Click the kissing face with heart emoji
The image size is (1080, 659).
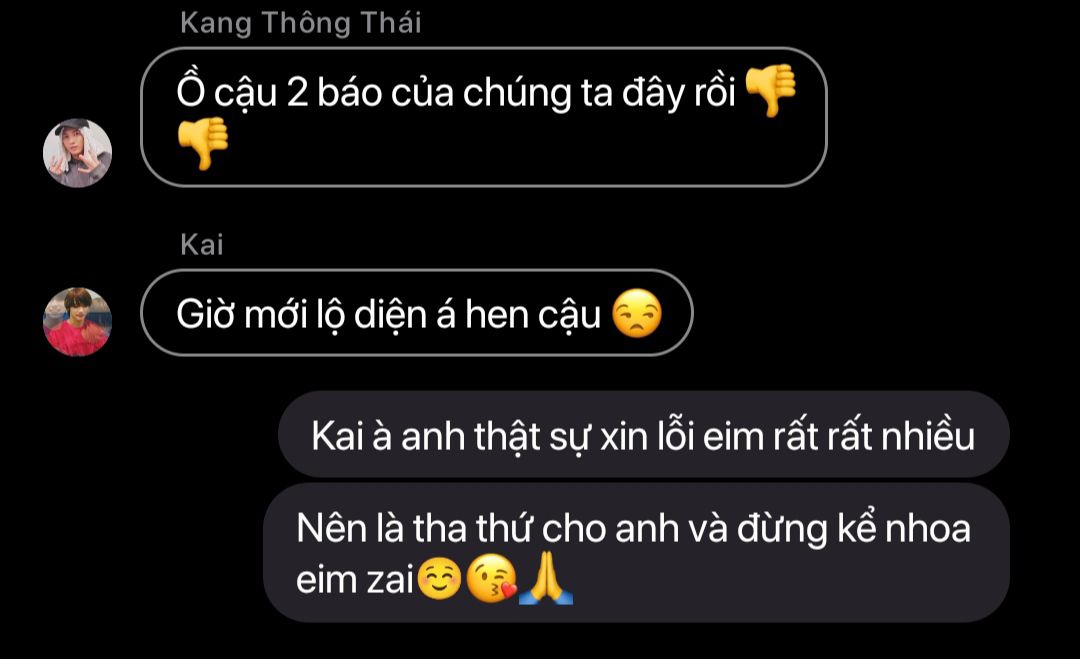491,578
